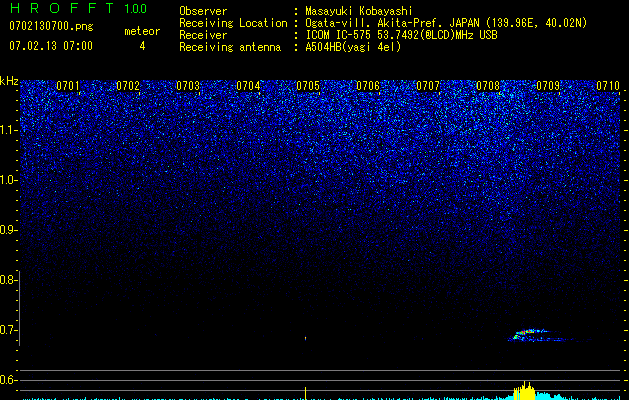Click the 0.7 kHz axis label

8,330
